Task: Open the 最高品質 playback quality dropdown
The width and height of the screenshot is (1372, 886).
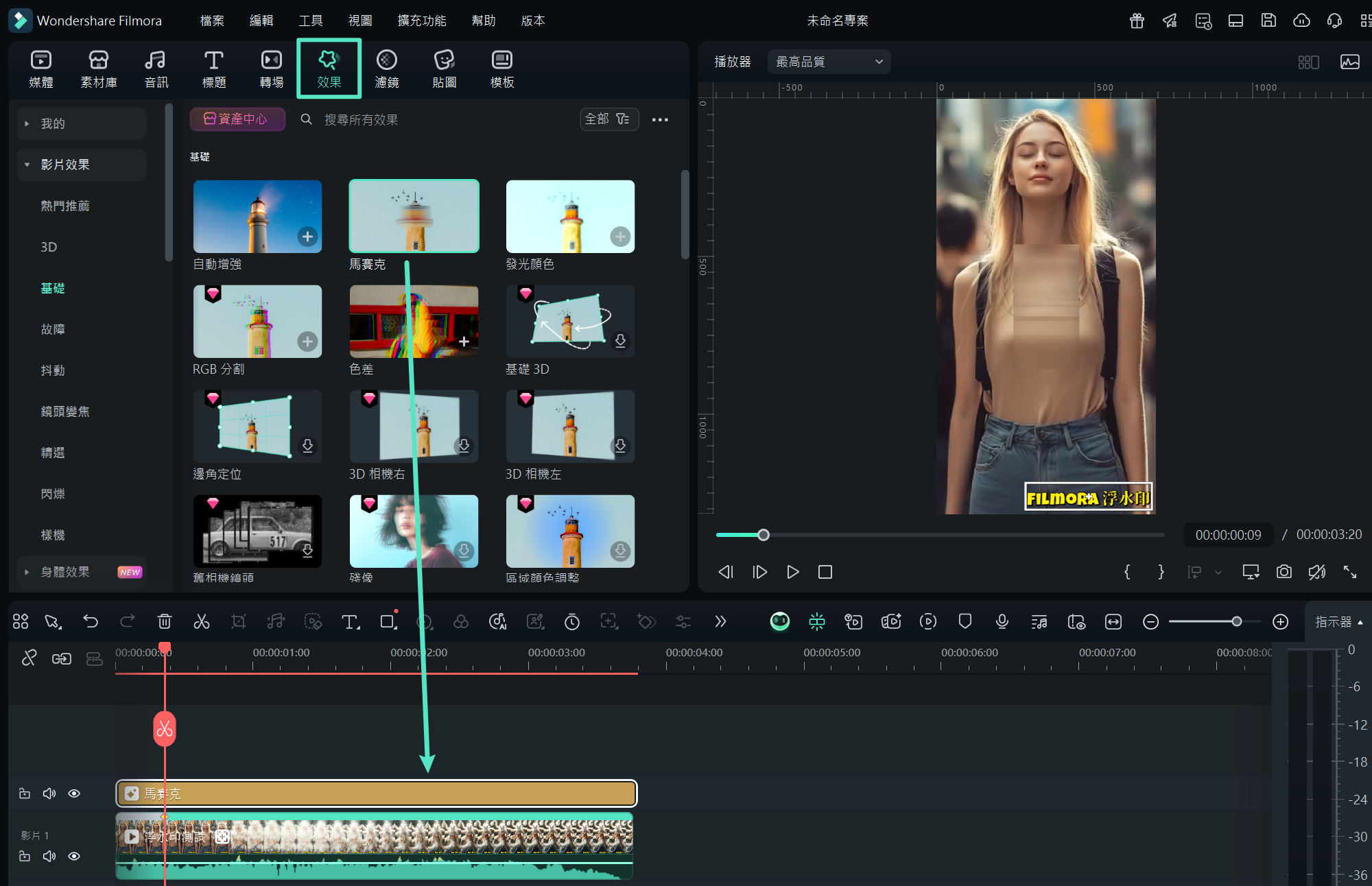Action: (x=829, y=62)
